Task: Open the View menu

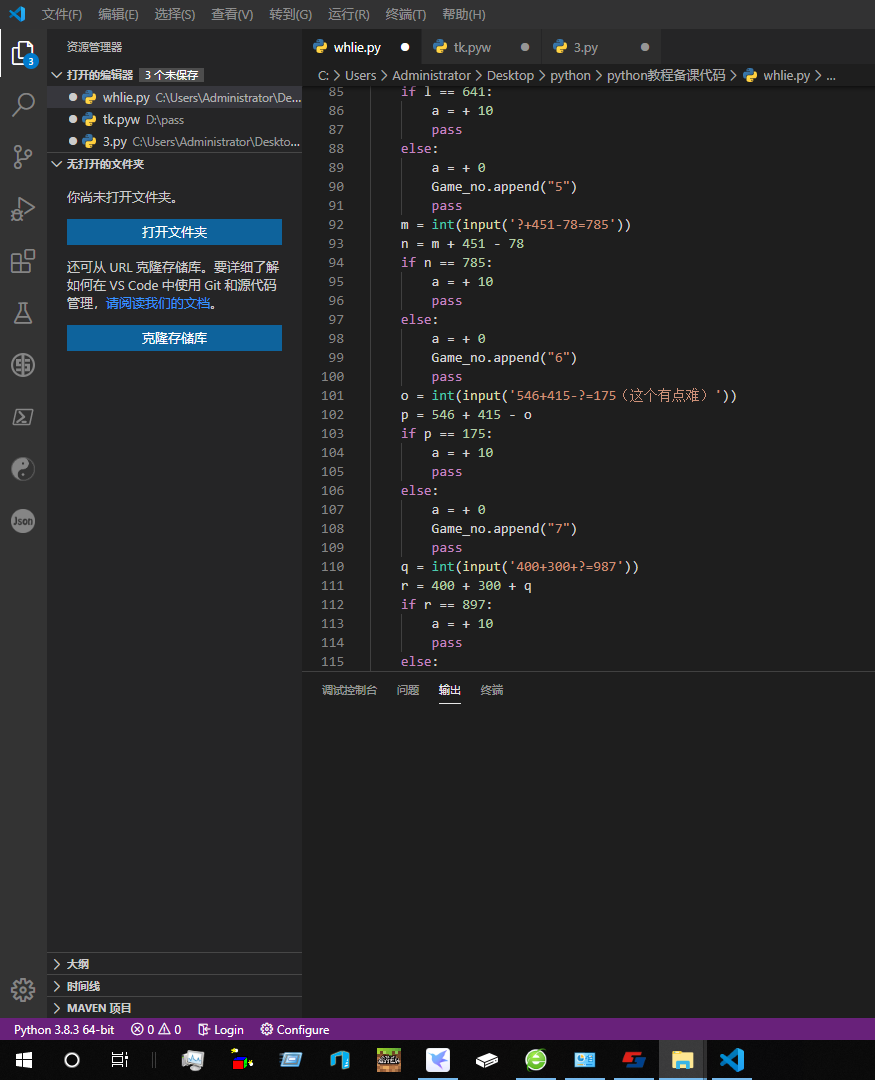Action: 232,14
